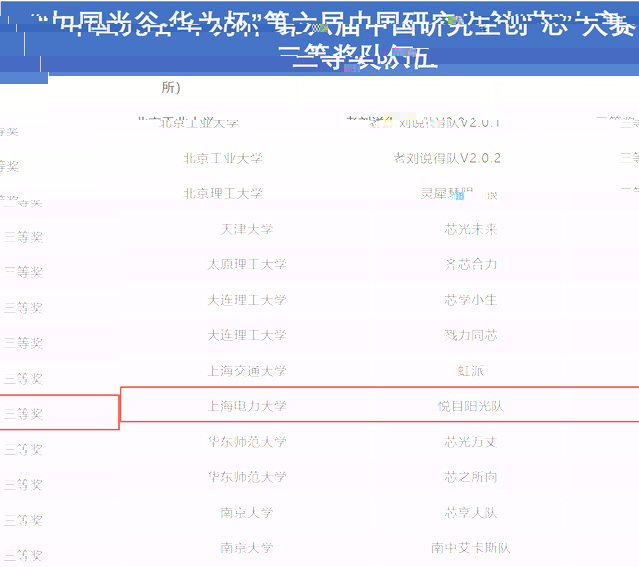Click 三等奖 in the 太原理工大学 row
Viewport: 639px width, 567px height.
(x=23, y=272)
